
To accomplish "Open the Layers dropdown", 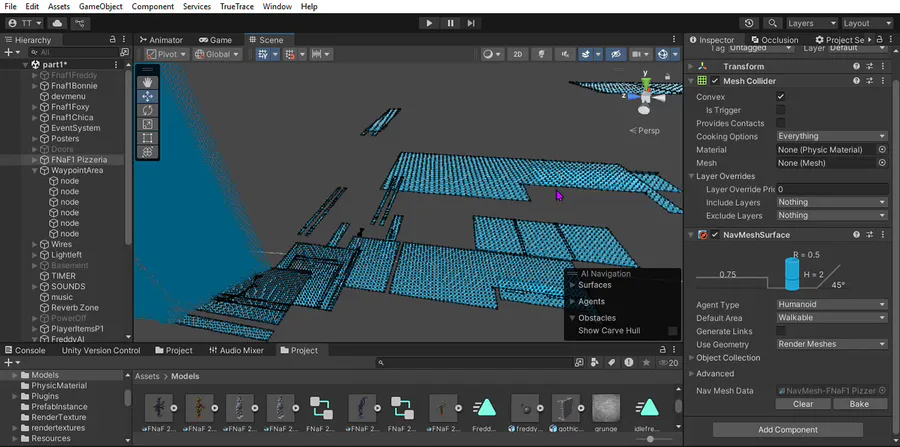I will [x=812, y=23].
